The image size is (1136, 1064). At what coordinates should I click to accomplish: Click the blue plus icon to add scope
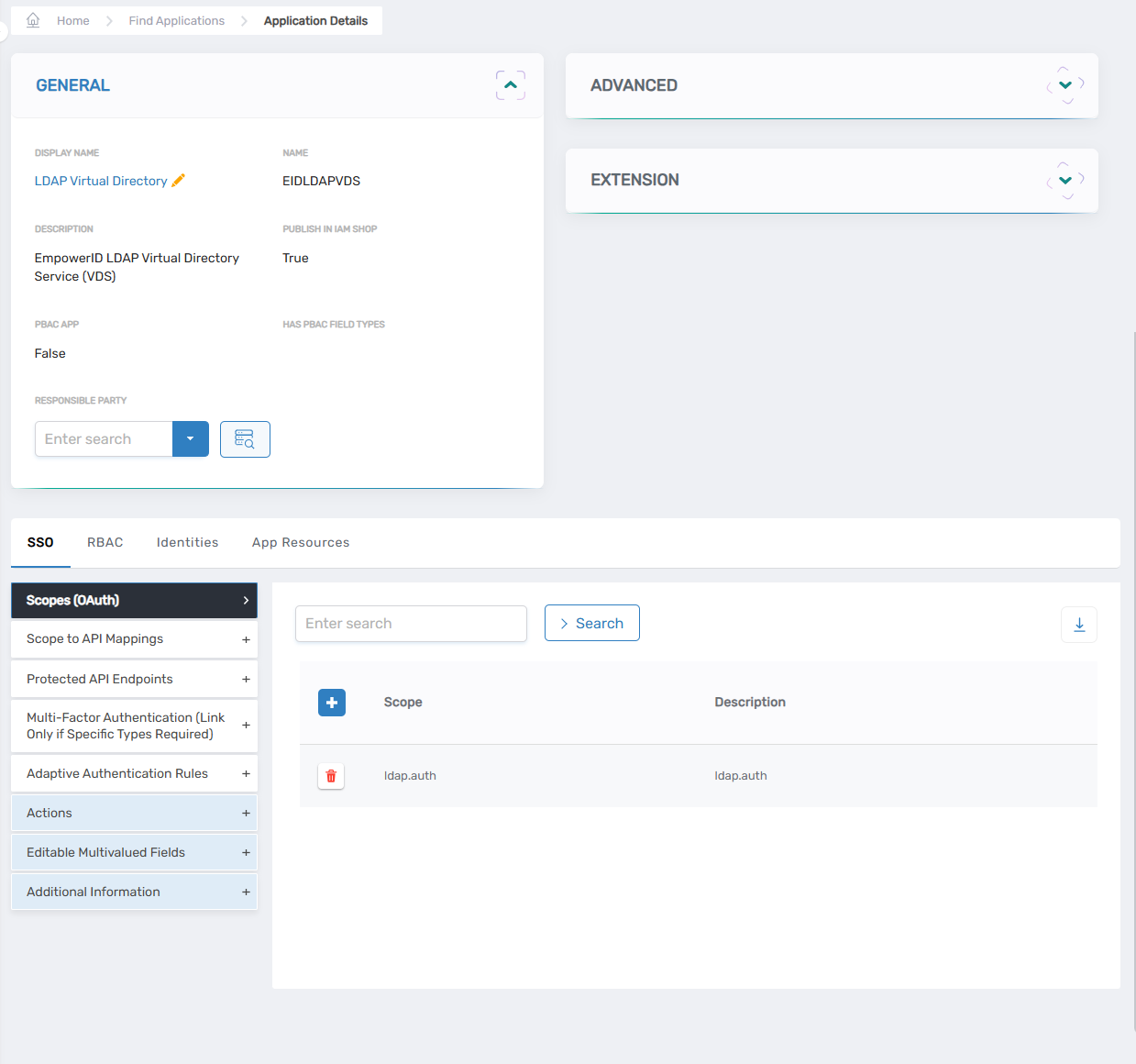tap(332, 703)
